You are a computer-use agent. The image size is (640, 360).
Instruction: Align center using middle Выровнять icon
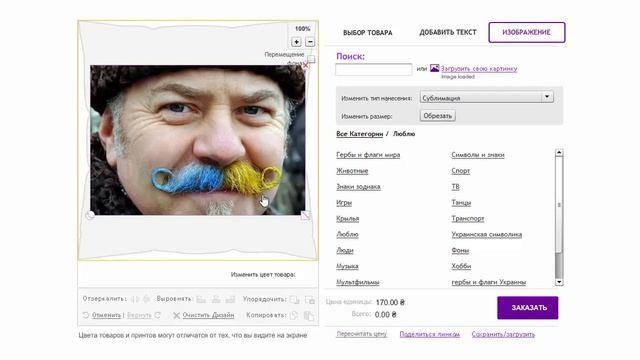point(216,299)
